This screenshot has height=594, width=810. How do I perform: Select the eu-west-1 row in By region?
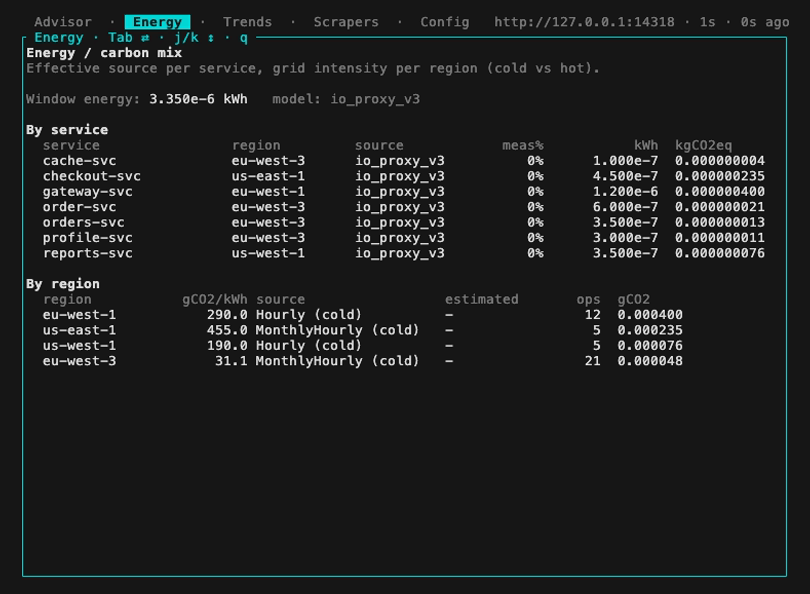click(363, 315)
